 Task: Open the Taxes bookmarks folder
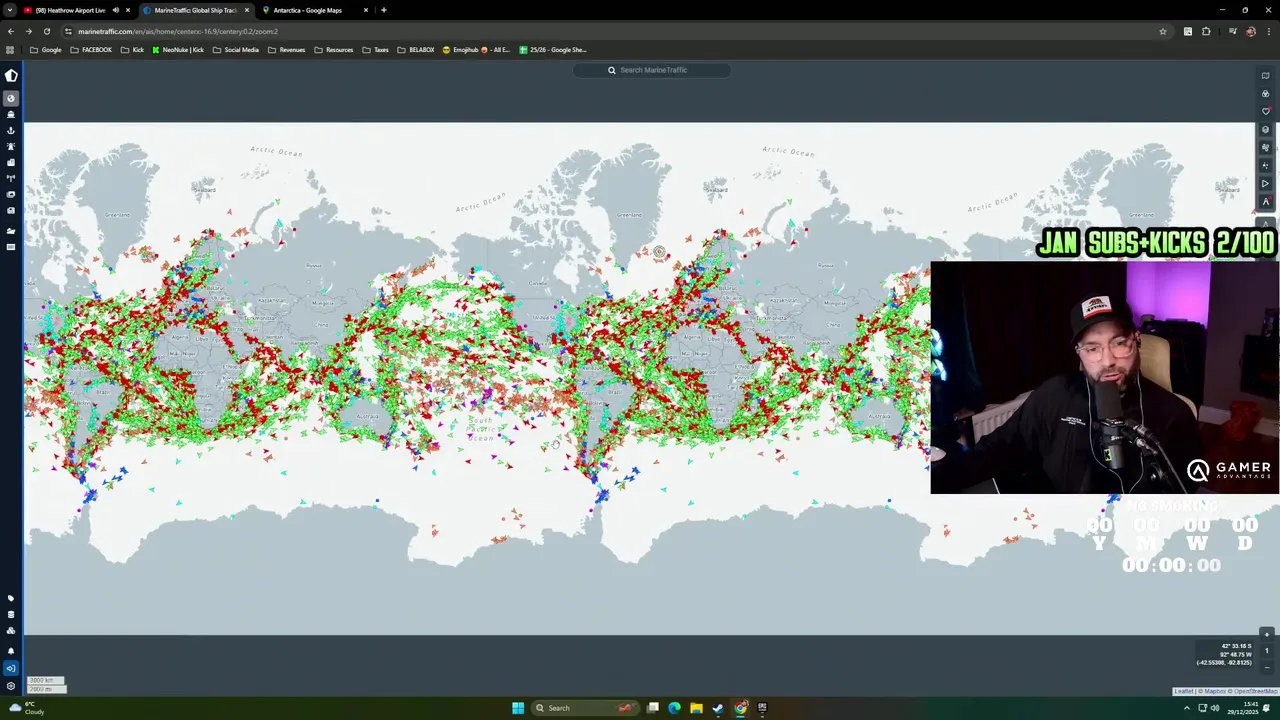(376, 50)
